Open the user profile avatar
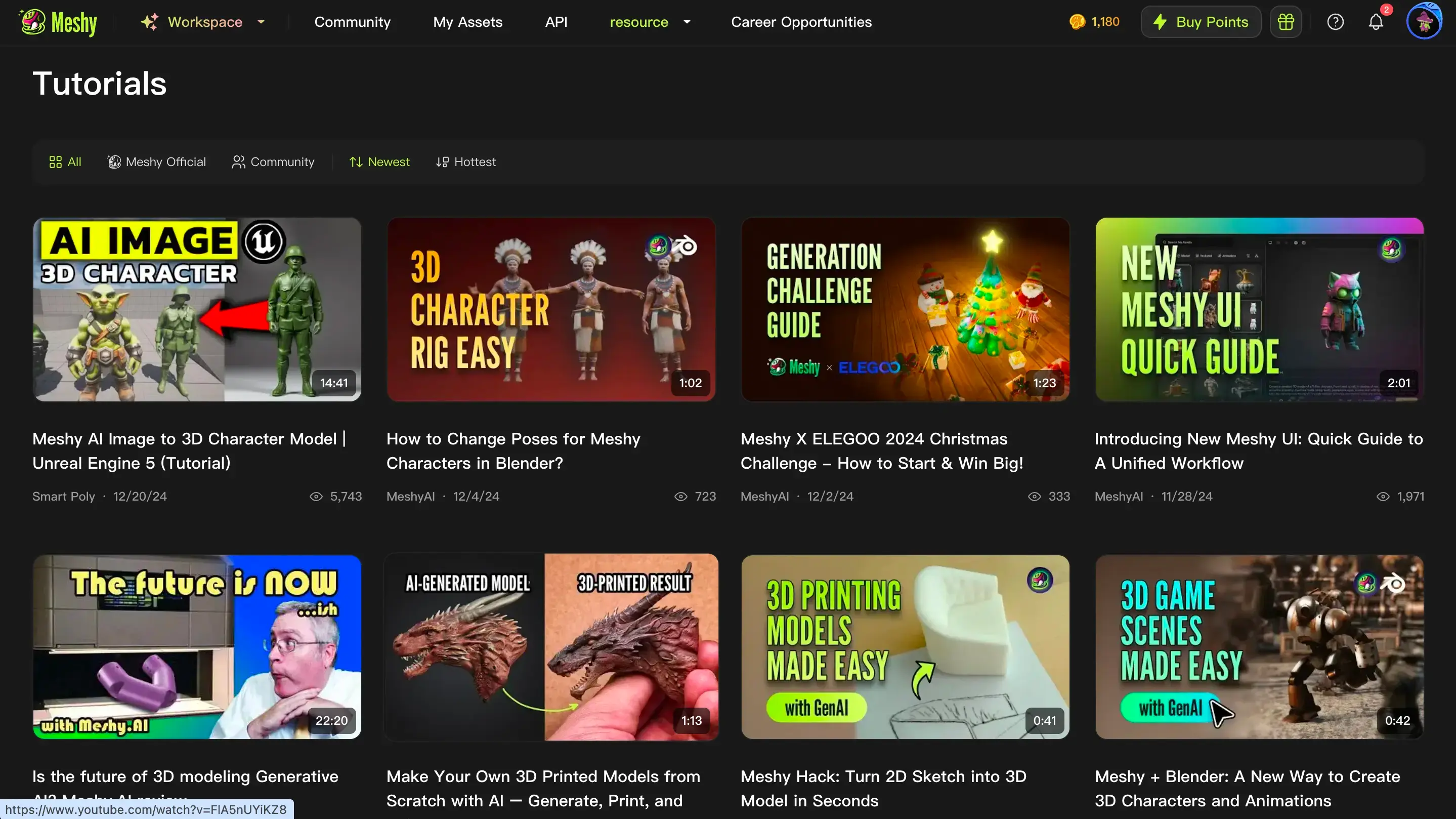Viewport: 1456px width, 819px height. pyautogui.click(x=1423, y=22)
